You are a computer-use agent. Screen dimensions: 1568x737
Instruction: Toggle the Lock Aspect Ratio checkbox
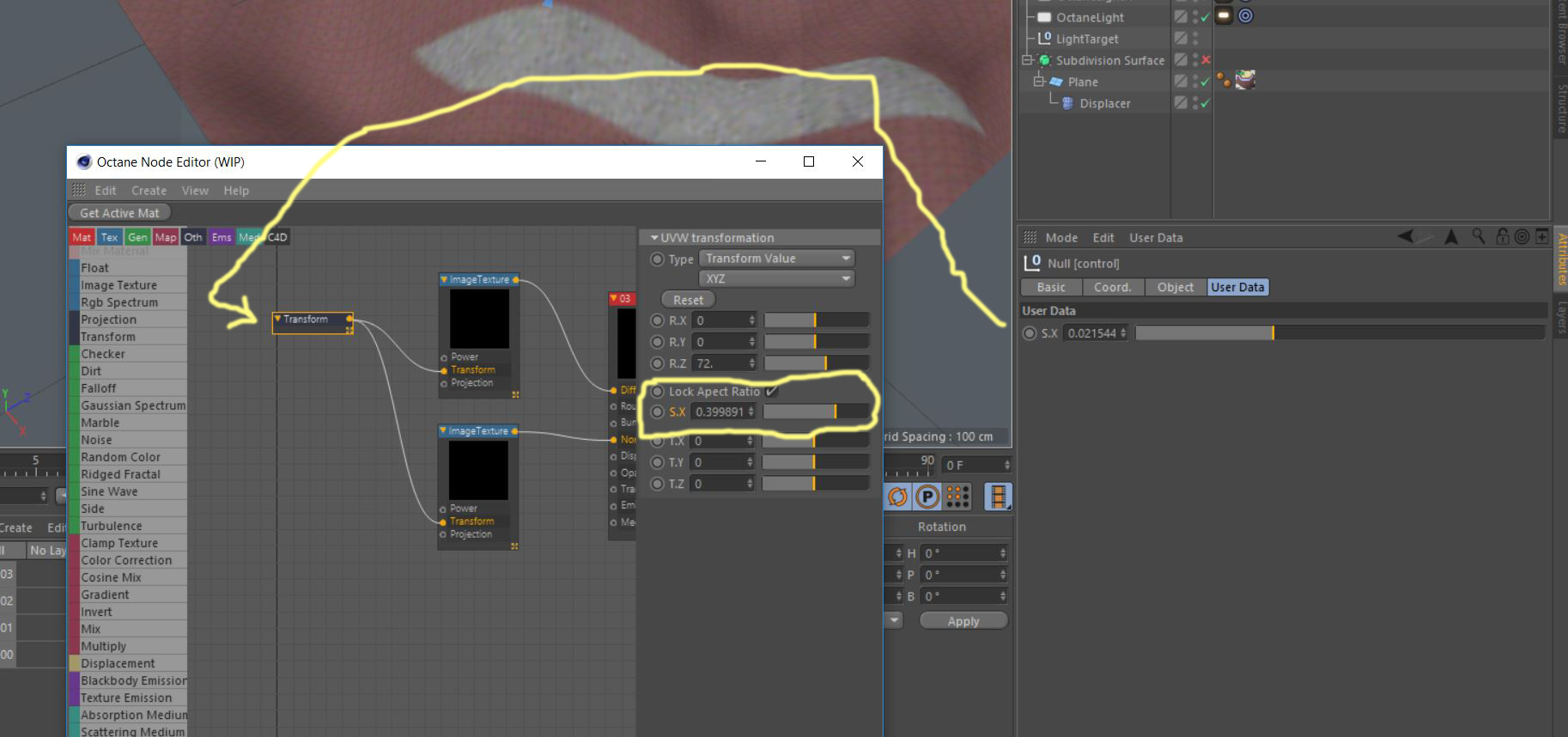772,391
